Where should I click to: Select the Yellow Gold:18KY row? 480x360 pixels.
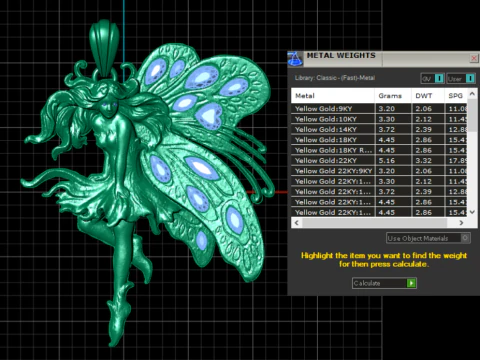(x=379, y=140)
